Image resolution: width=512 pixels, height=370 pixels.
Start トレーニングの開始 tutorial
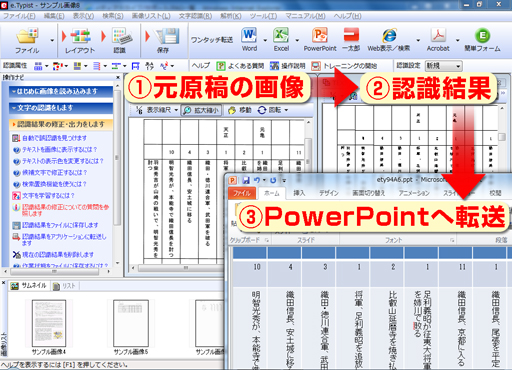coord(344,66)
